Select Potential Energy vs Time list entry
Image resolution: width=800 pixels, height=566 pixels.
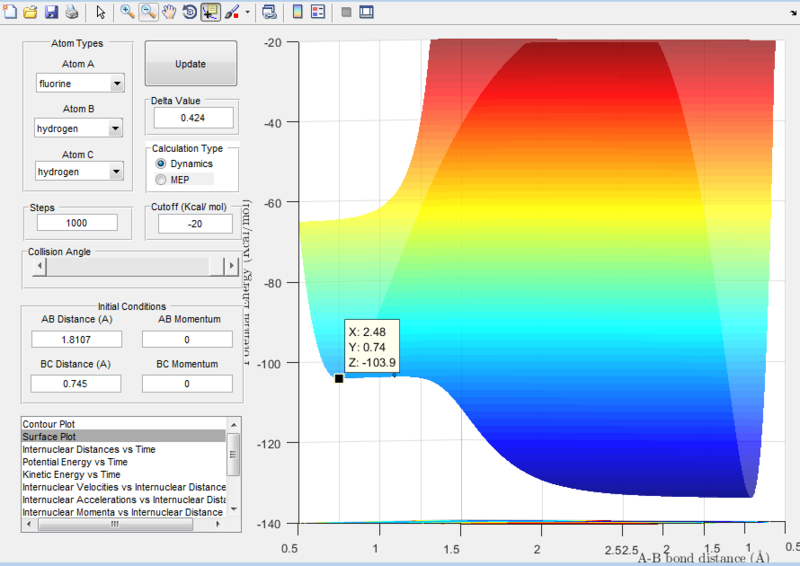click(x=75, y=462)
